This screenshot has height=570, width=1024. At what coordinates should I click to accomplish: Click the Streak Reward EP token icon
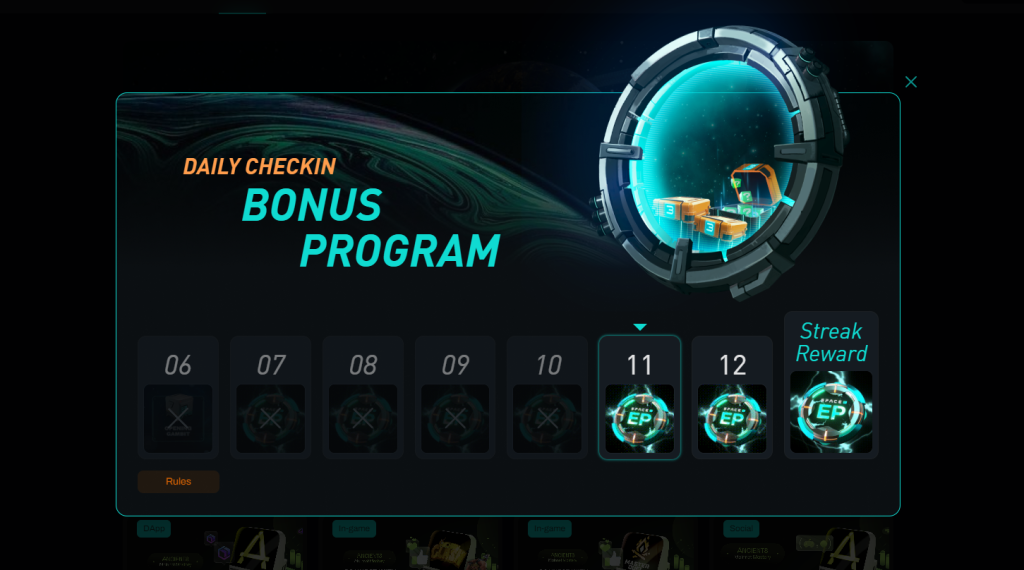click(x=831, y=412)
